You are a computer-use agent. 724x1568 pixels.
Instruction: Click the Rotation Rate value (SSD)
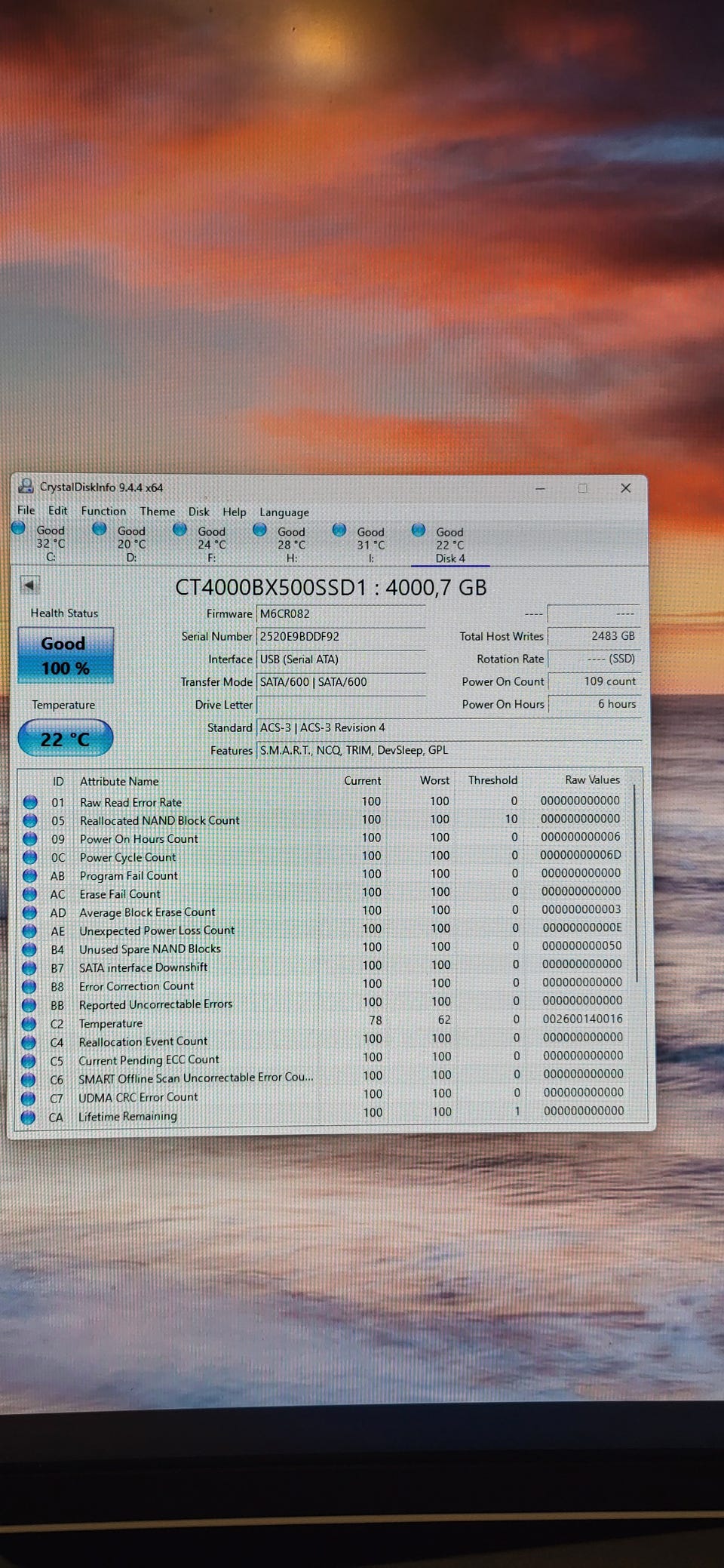[x=594, y=659]
